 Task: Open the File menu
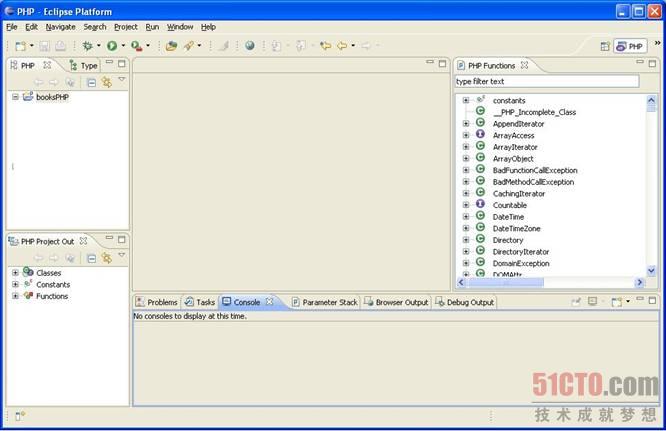click(x=11, y=27)
